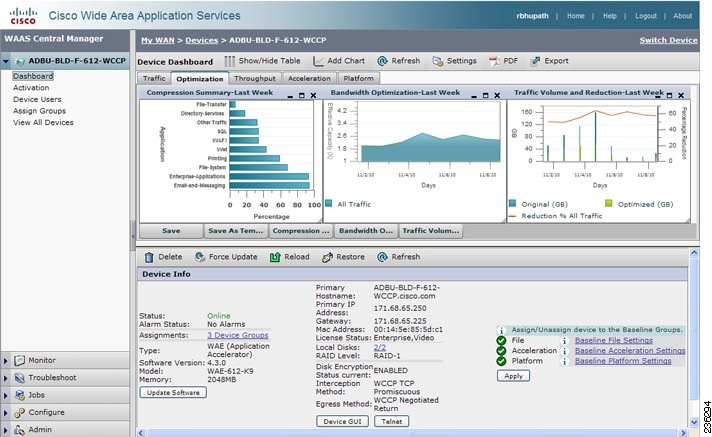Expand the Admin section arrow
Screen dimensions: 712x437
6,430
